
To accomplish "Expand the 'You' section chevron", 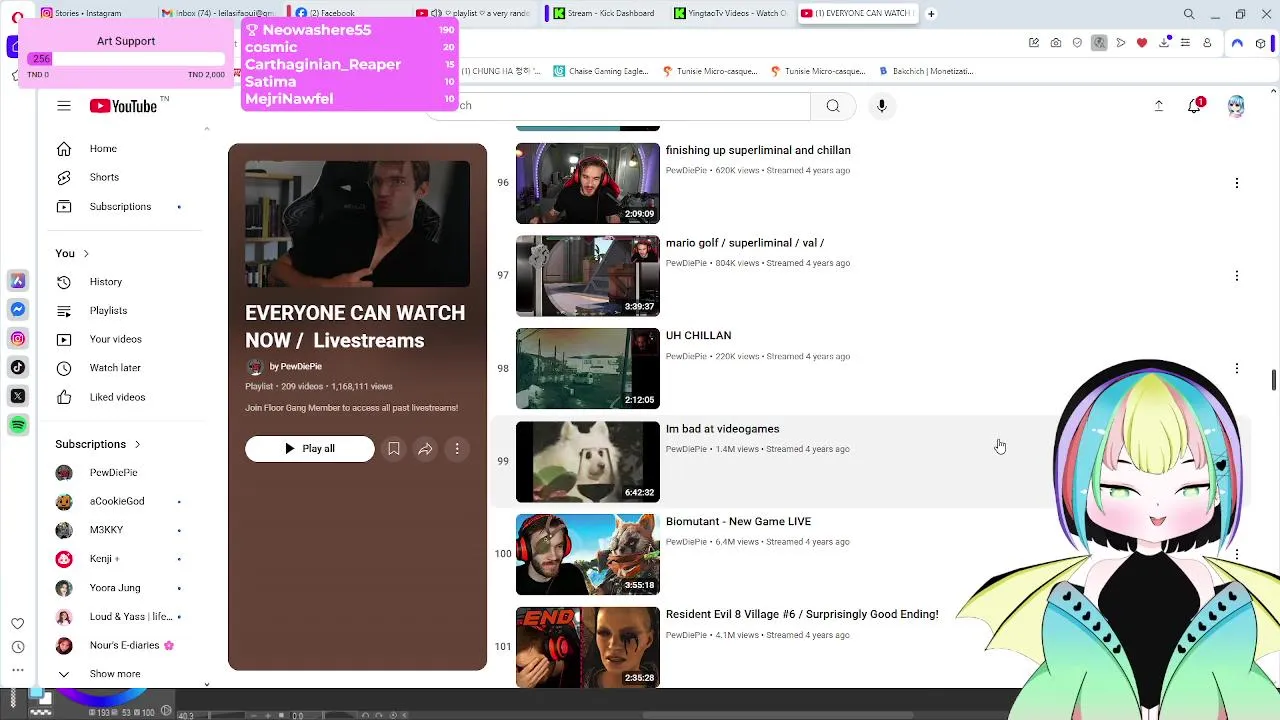I will tap(86, 254).
